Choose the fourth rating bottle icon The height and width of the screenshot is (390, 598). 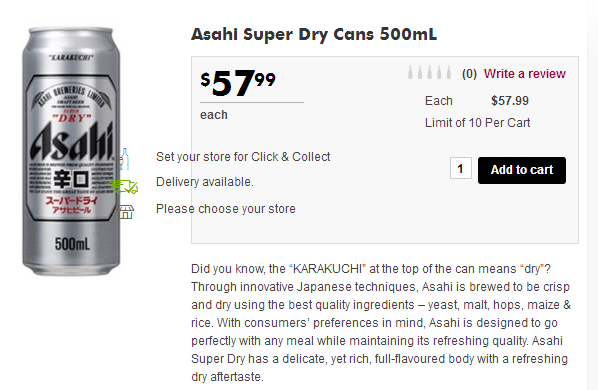coord(439,72)
